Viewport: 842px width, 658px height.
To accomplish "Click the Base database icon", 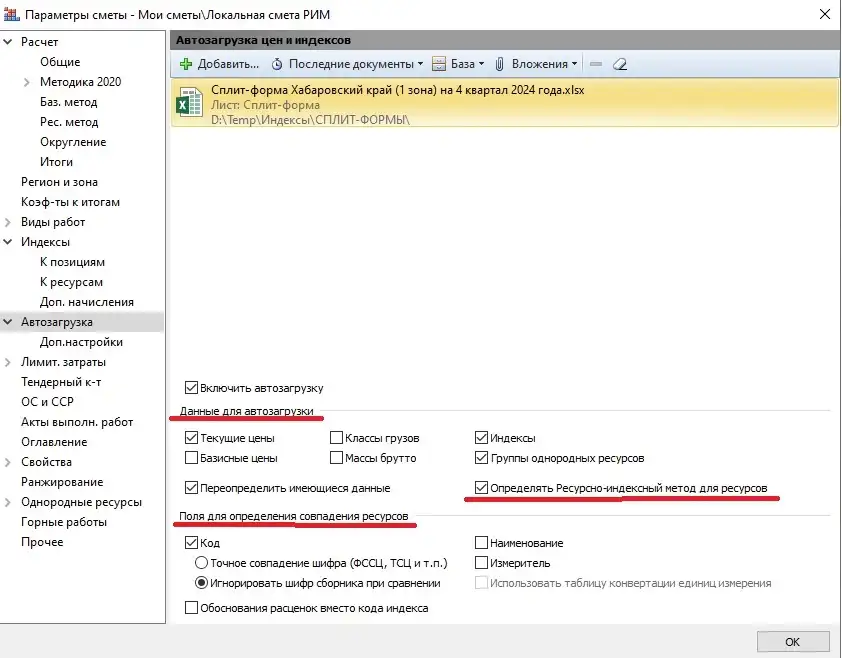I will 439,64.
